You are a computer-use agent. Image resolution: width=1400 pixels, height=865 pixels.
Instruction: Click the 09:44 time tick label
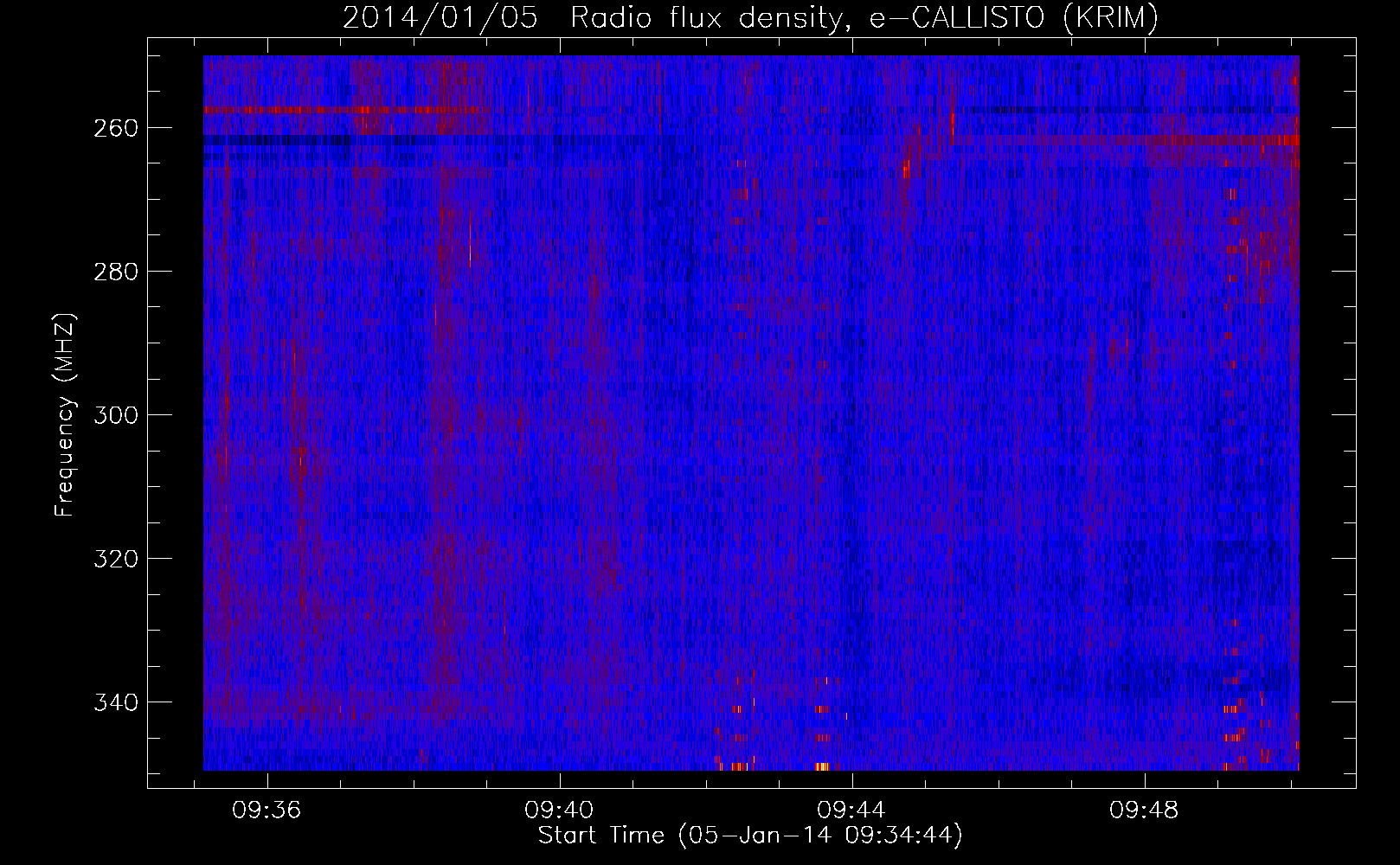[x=851, y=811]
